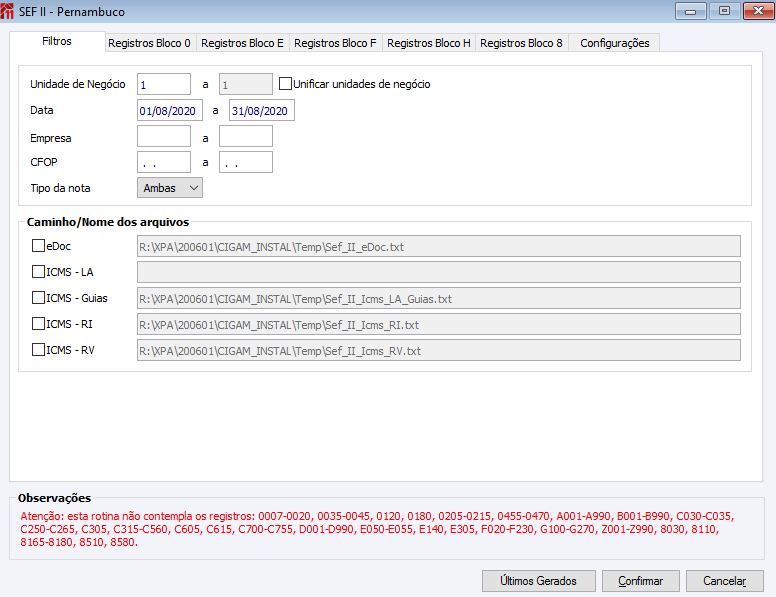Focus the initial Empresa field
Viewport: 776px width, 597px height.
[164, 136]
